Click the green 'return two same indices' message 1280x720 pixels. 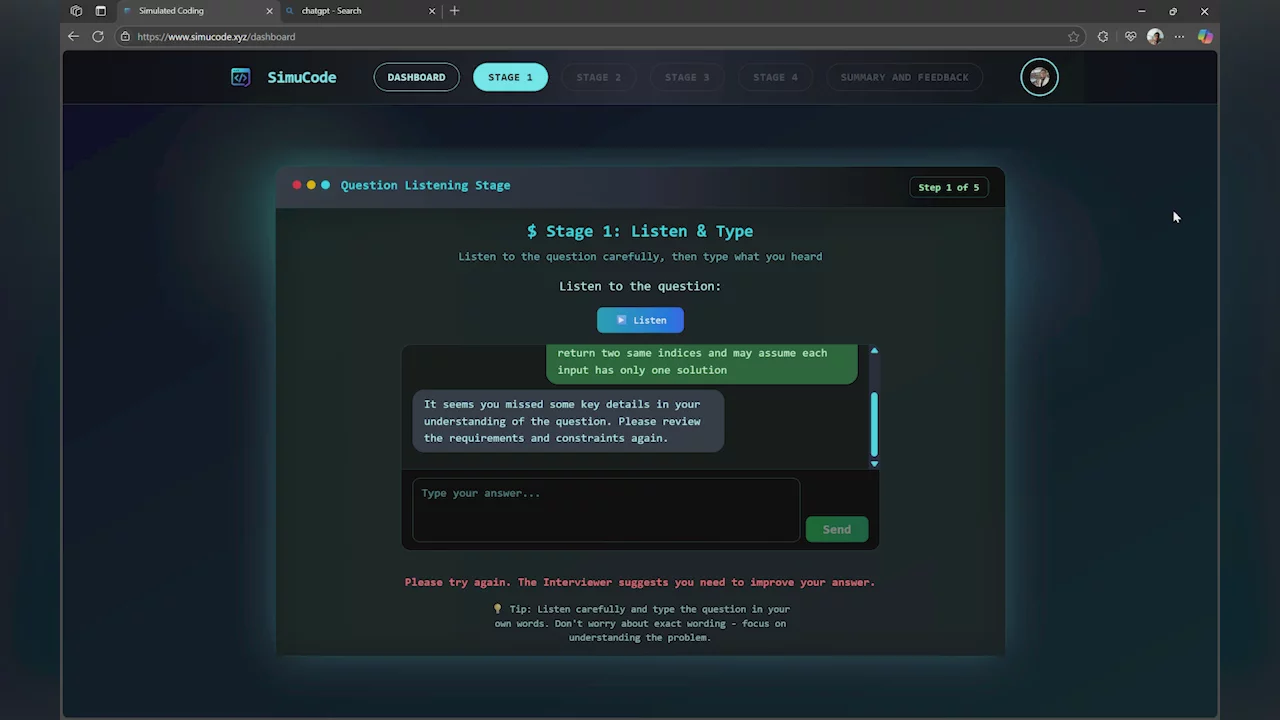(701, 362)
